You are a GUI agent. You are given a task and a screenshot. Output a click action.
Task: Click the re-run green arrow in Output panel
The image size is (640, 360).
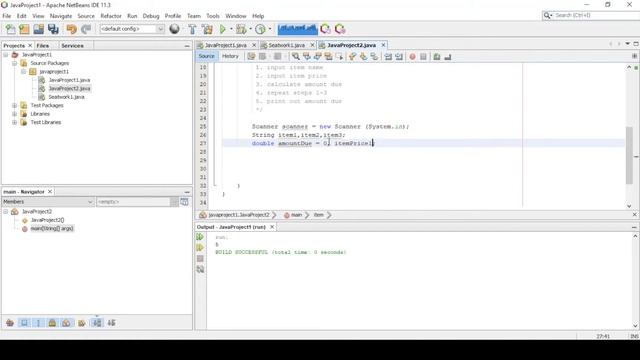pos(200,237)
